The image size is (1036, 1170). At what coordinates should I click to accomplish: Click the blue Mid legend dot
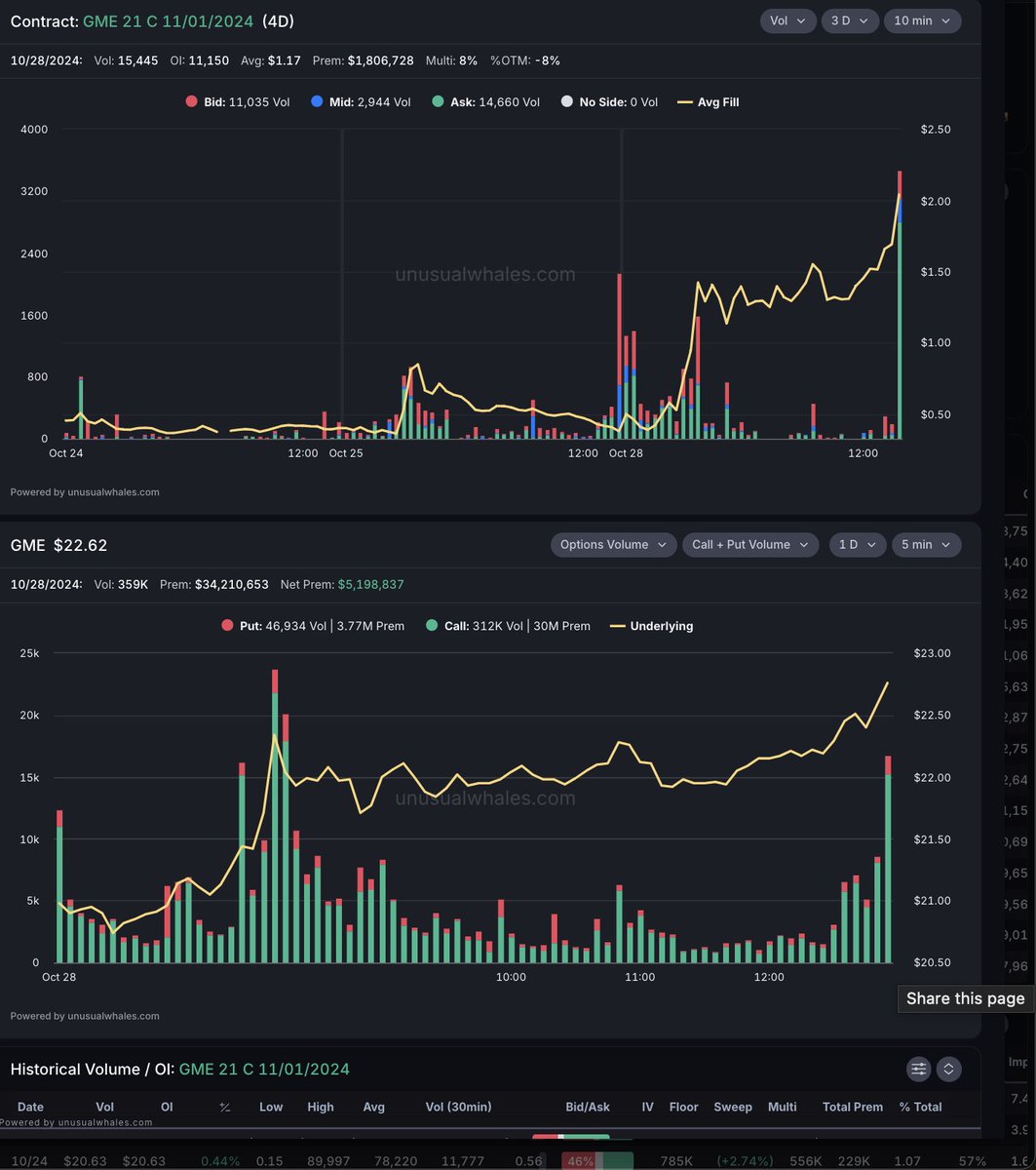317,102
